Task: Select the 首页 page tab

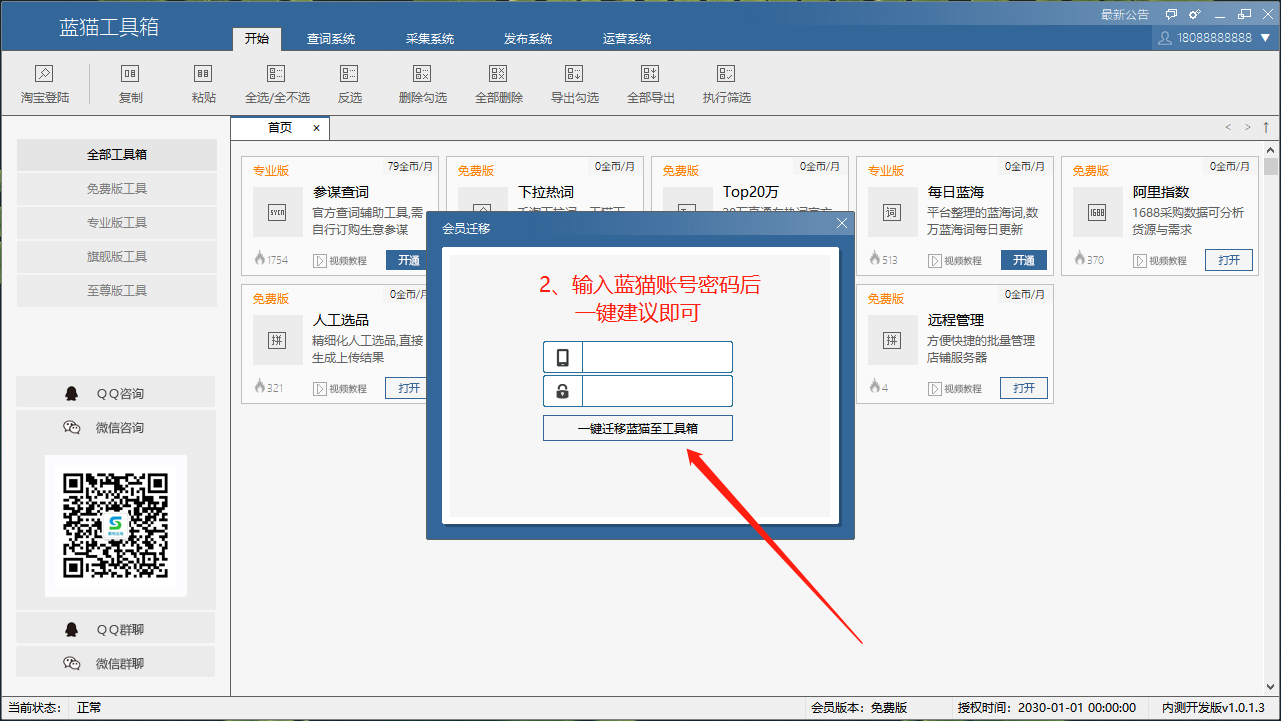Action: tap(280, 128)
